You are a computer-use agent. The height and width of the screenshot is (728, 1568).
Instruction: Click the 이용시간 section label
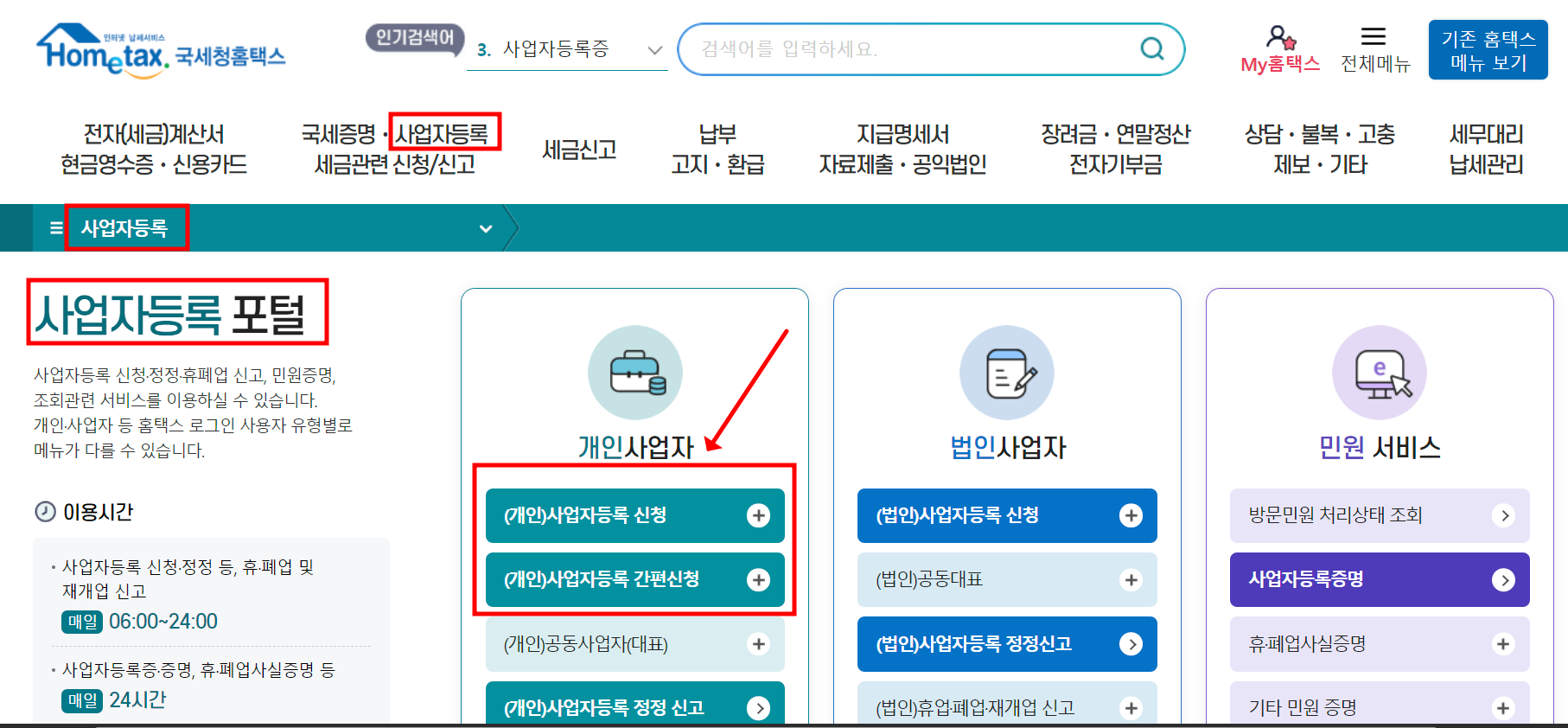99,512
